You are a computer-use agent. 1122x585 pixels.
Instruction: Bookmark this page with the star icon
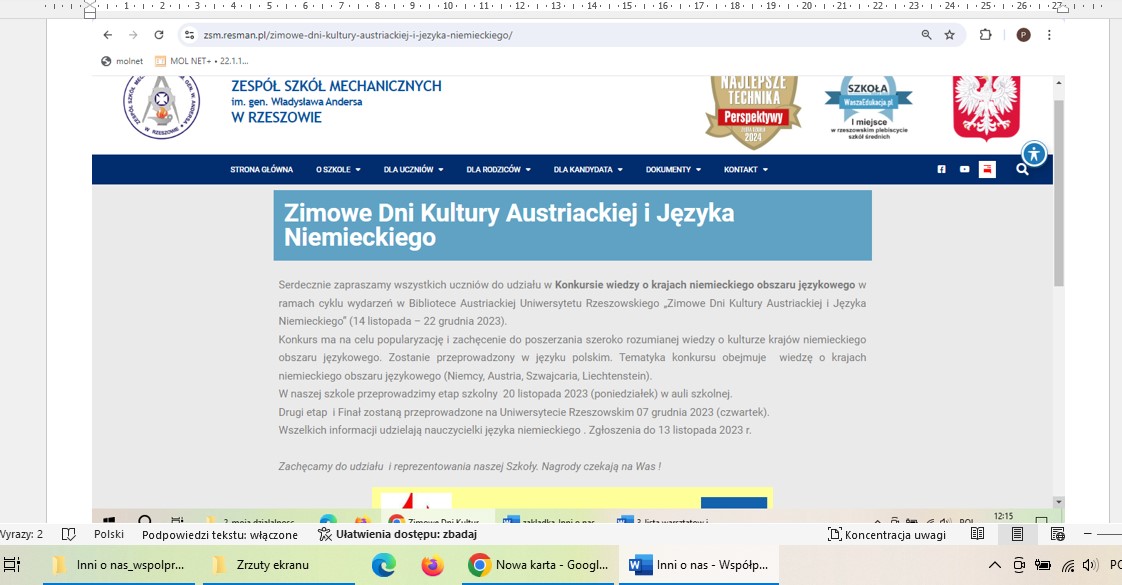point(949,35)
